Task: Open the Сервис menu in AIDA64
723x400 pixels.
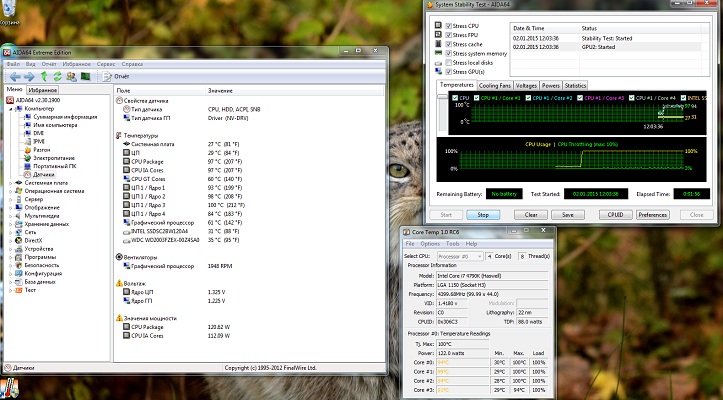Action: [x=104, y=63]
